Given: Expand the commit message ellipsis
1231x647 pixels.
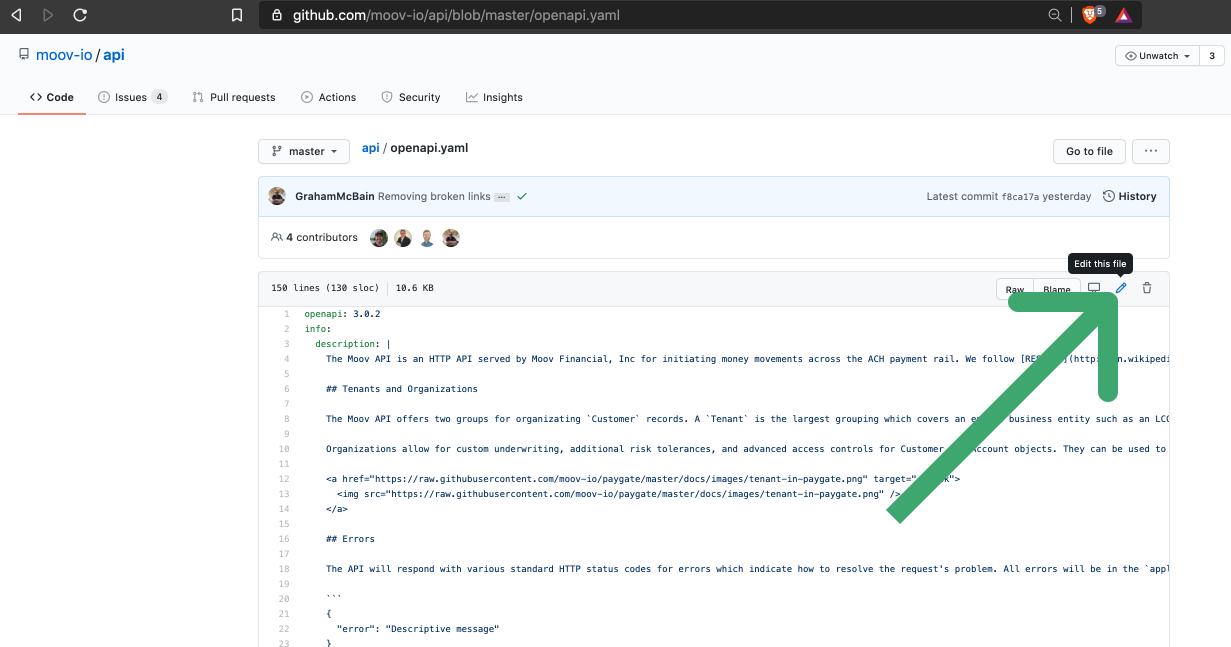Looking at the screenshot, I should coord(502,197).
